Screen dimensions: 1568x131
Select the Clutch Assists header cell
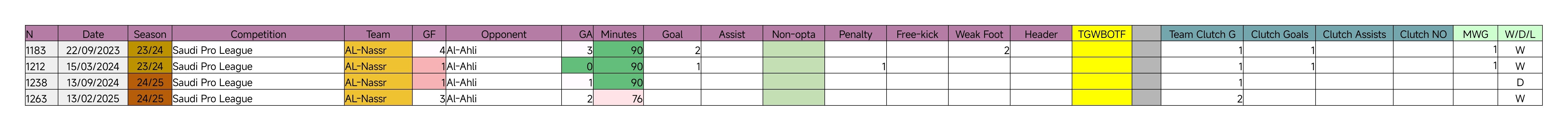[1354, 34]
